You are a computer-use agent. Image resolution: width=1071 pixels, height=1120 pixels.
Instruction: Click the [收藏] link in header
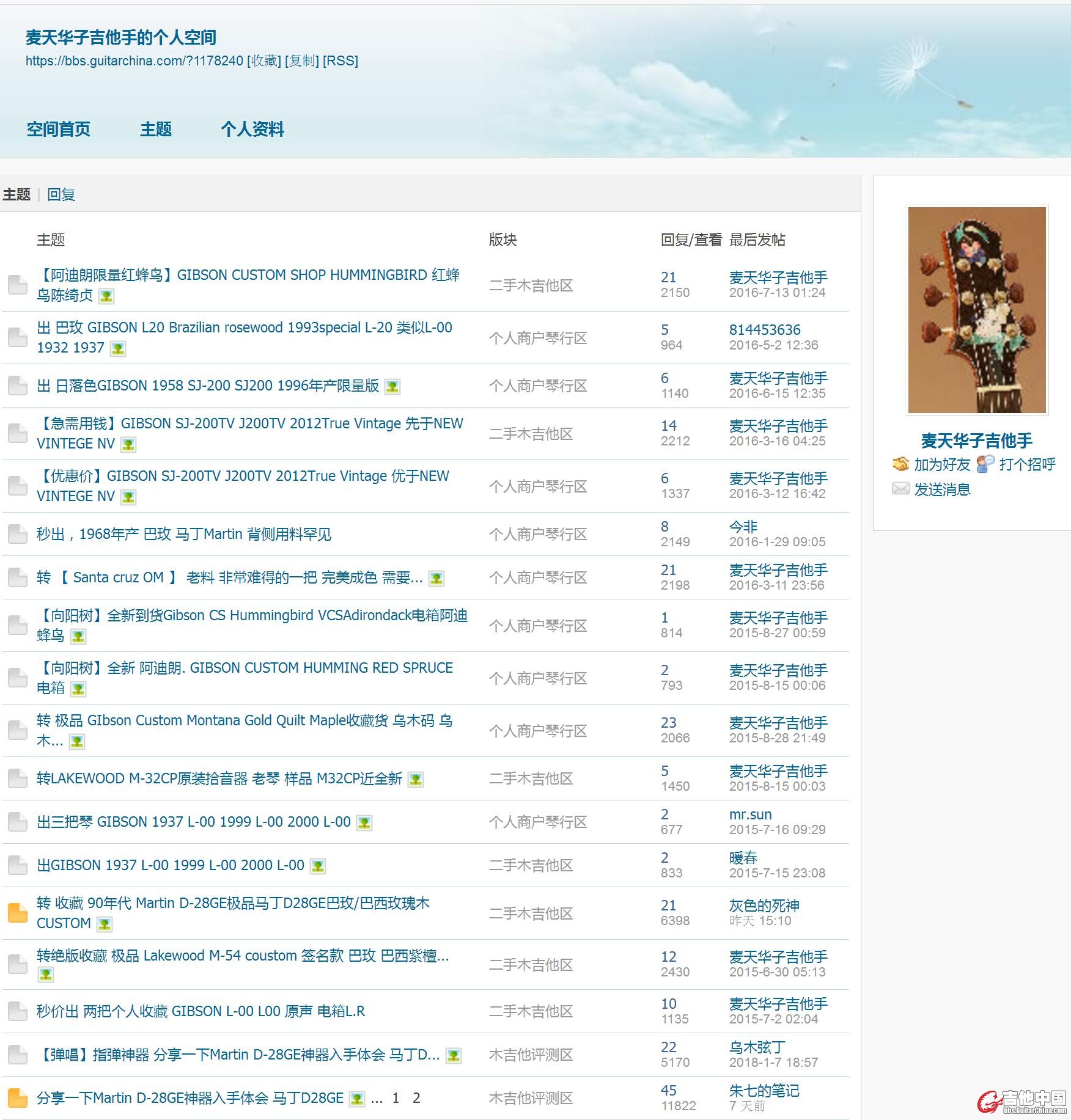coord(264,60)
